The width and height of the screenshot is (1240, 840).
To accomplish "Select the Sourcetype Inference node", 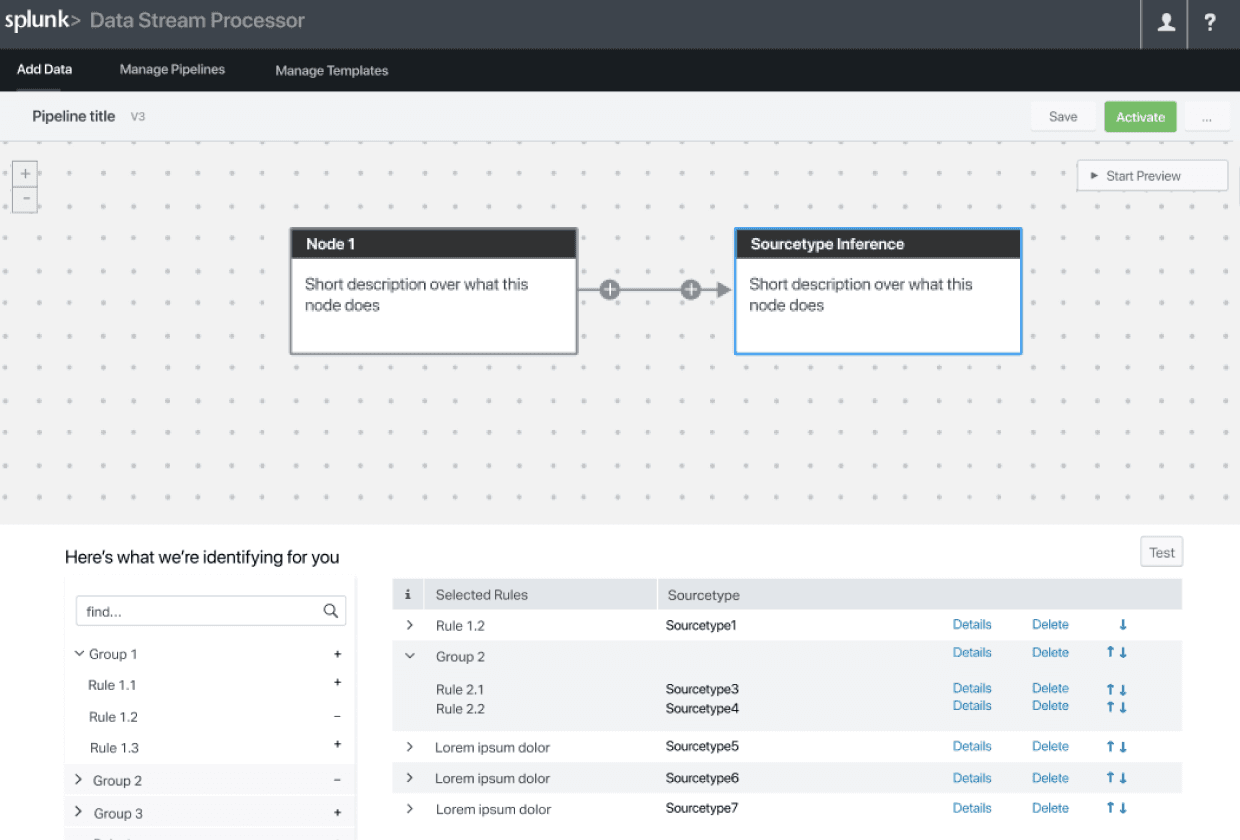I will (x=878, y=291).
